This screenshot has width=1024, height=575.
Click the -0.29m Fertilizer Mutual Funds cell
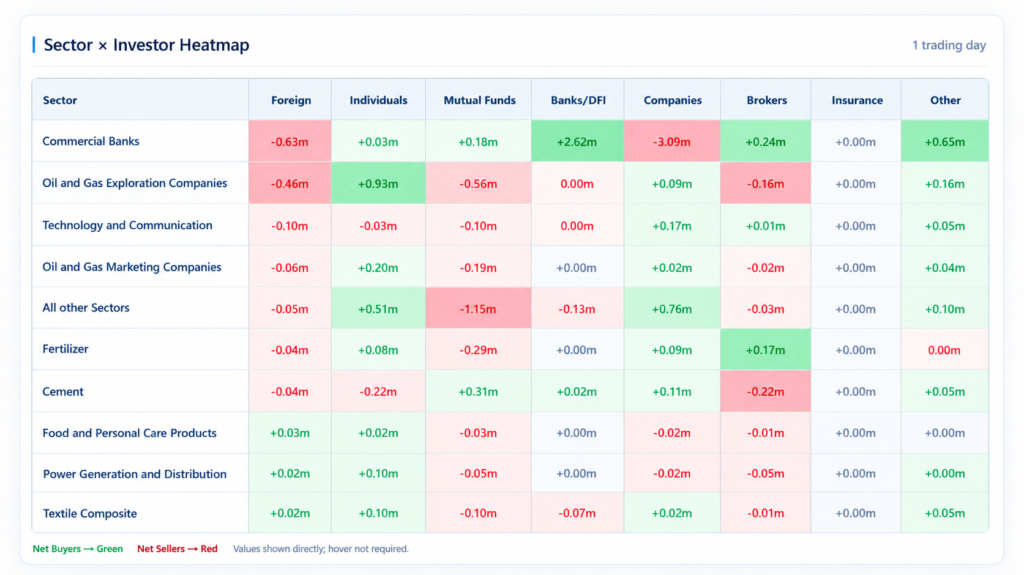[478, 349]
